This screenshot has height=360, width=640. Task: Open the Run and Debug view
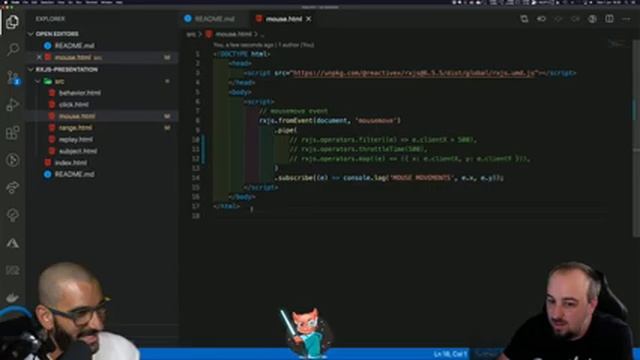coord(13,105)
